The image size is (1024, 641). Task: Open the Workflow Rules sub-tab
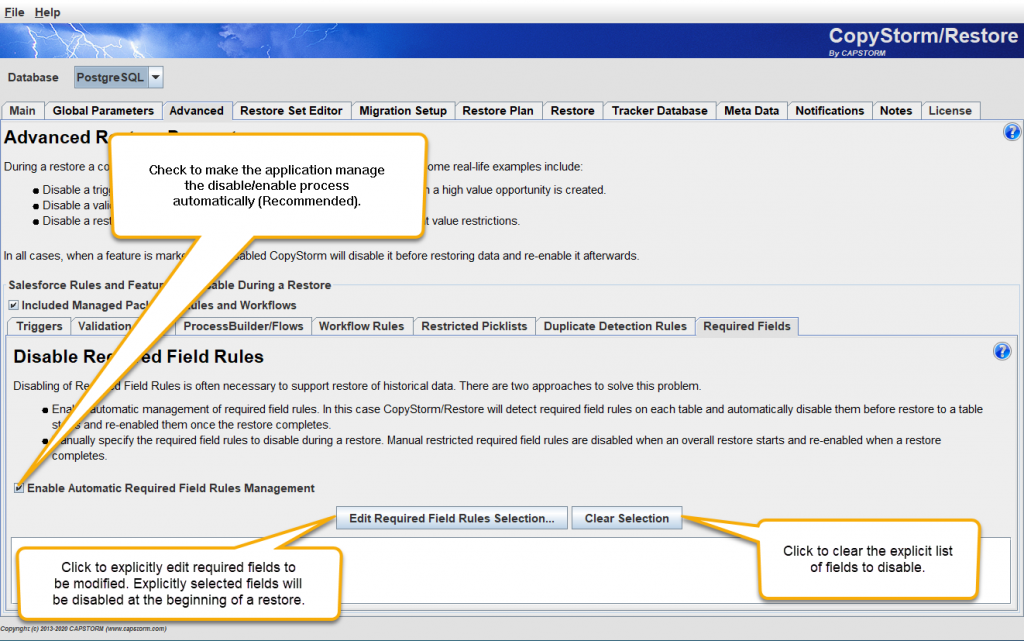tap(362, 326)
